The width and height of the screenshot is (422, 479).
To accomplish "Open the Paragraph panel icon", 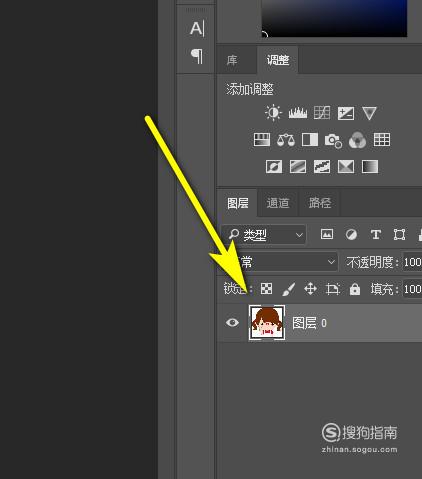I will (x=197, y=56).
